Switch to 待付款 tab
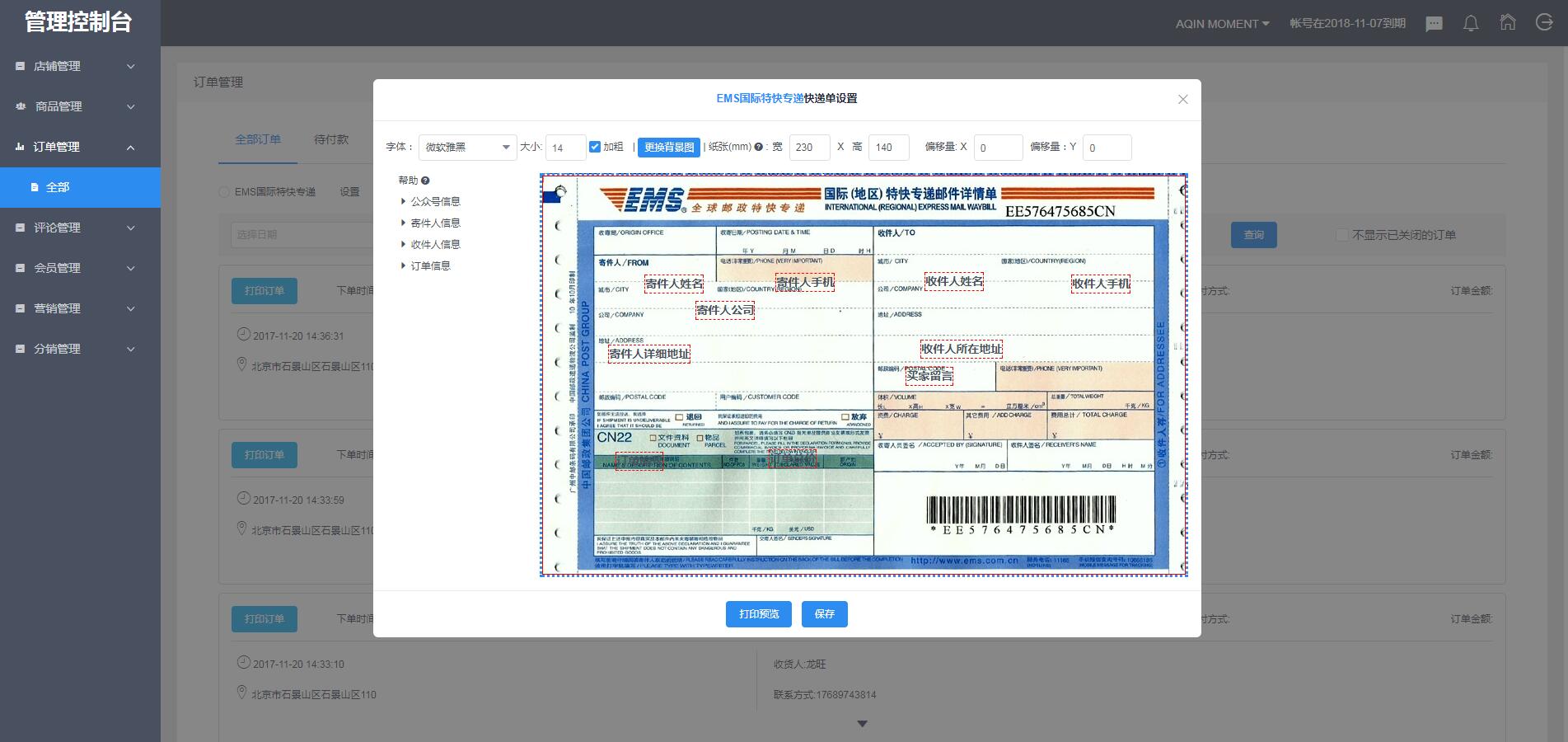 [331, 139]
